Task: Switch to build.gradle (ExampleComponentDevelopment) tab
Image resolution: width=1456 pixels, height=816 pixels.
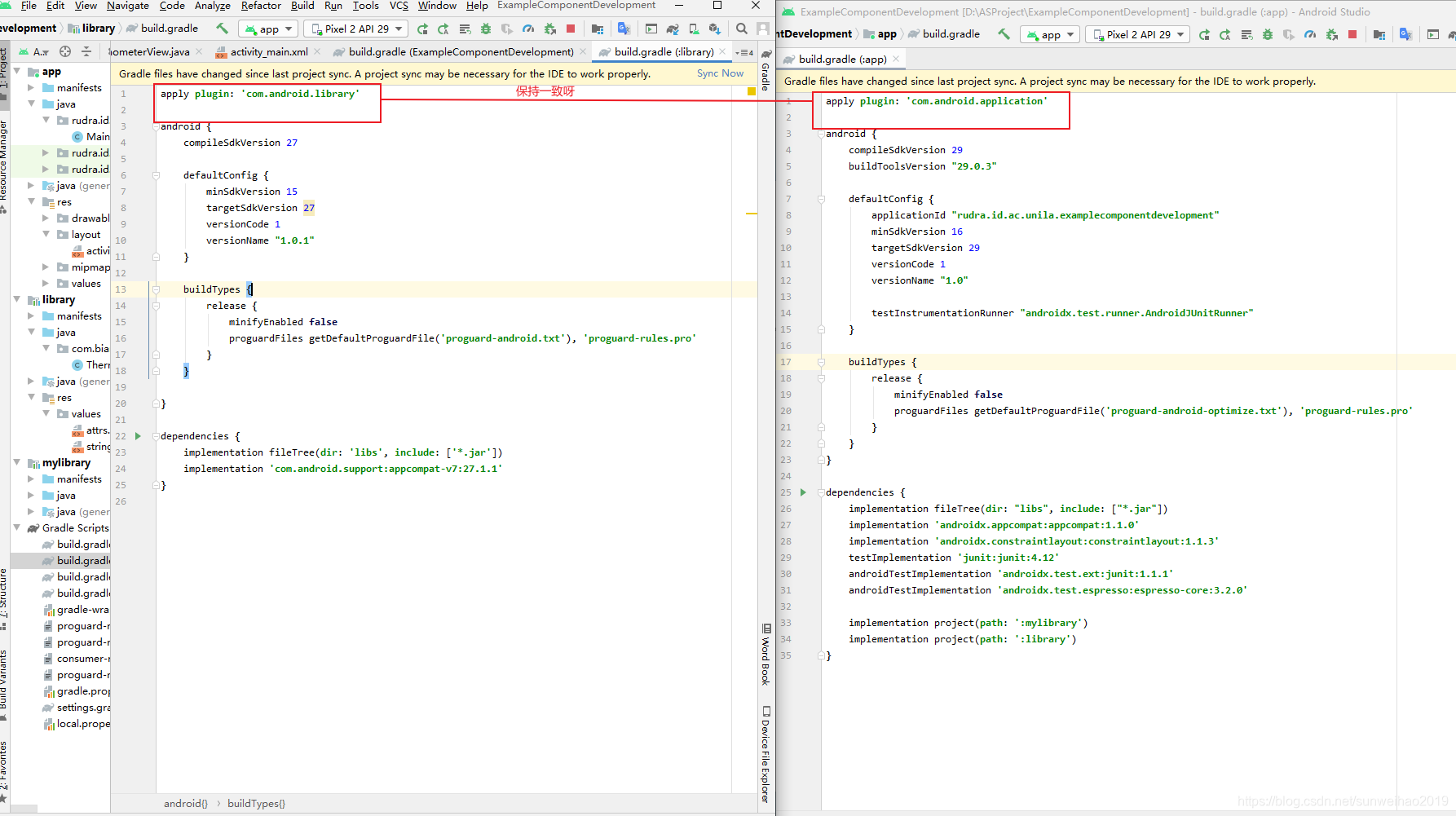Action: click(461, 51)
